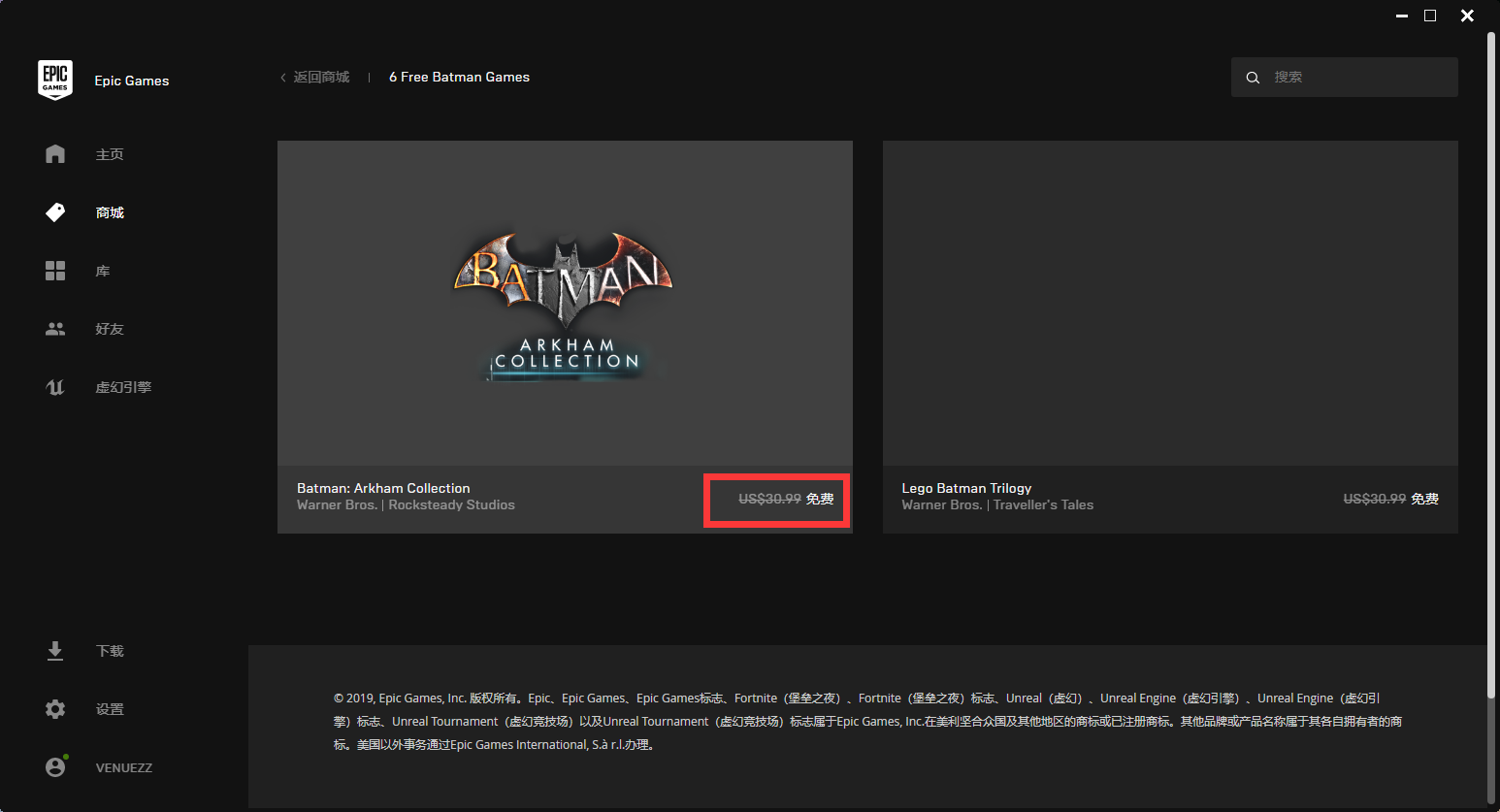
Task: Click the 6 Free Batman Games breadcrumb
Action: pyautogui.click(x=459, y=77)
